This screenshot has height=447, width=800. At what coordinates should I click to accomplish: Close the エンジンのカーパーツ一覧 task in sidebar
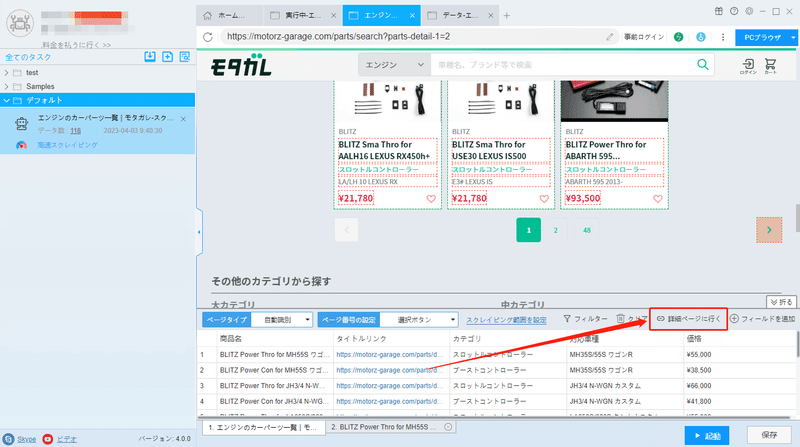[183, 119]
